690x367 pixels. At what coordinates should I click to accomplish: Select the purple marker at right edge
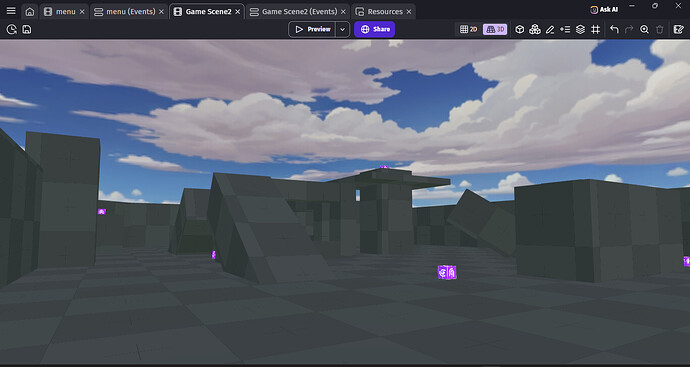coord(686,261)
